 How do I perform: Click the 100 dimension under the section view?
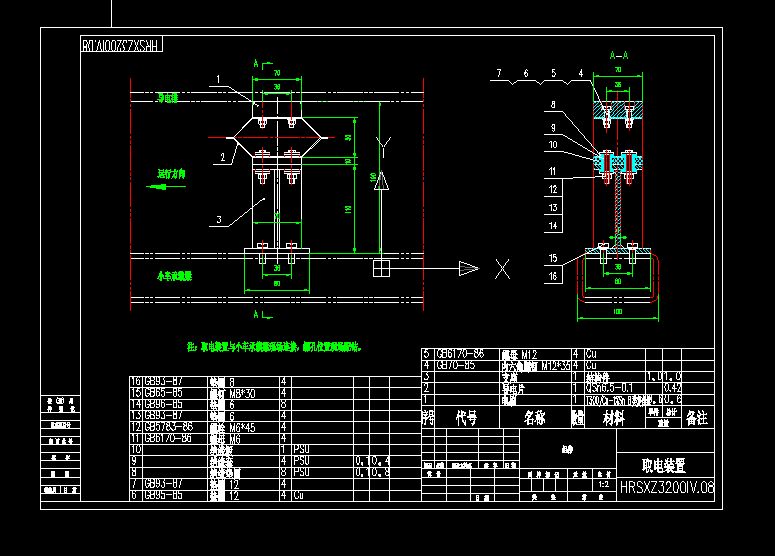click(x=618, y=312)
